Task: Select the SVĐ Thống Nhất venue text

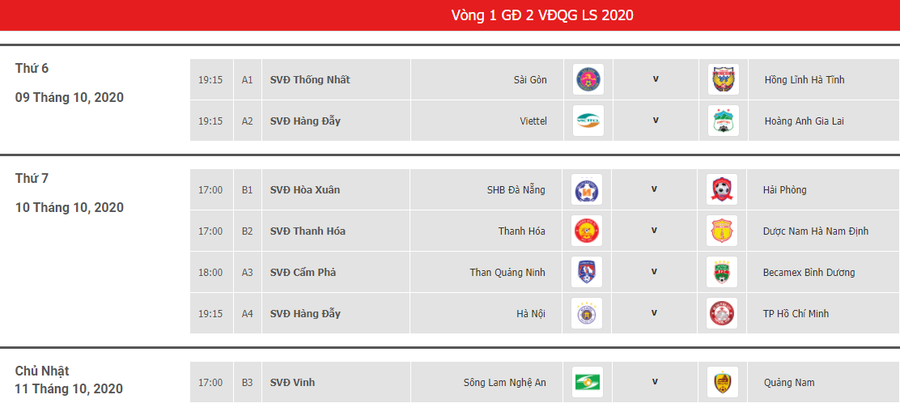Action: tap(310, 80)
